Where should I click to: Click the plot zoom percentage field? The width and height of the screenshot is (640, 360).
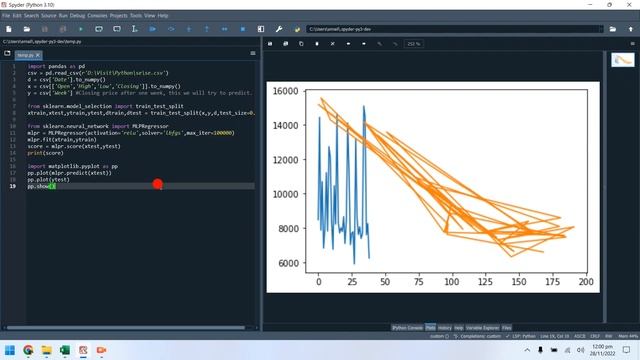(x=414, y=44)
